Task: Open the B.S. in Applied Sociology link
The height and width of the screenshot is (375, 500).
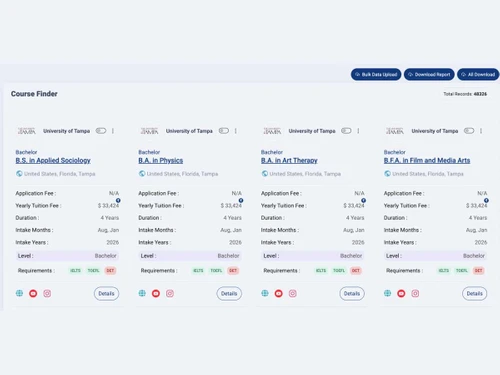Action: (x=53, y=160)
